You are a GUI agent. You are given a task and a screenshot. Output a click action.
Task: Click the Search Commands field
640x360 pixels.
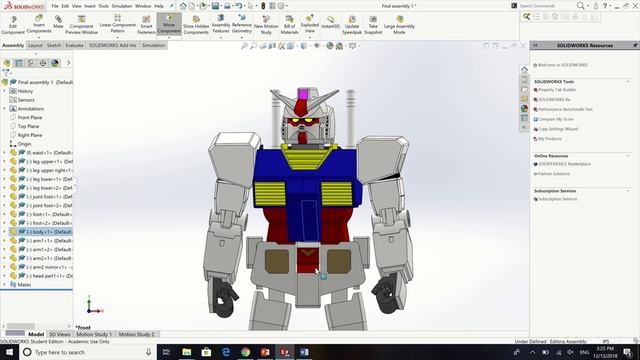pyautogui.click(x=547, y=6)
